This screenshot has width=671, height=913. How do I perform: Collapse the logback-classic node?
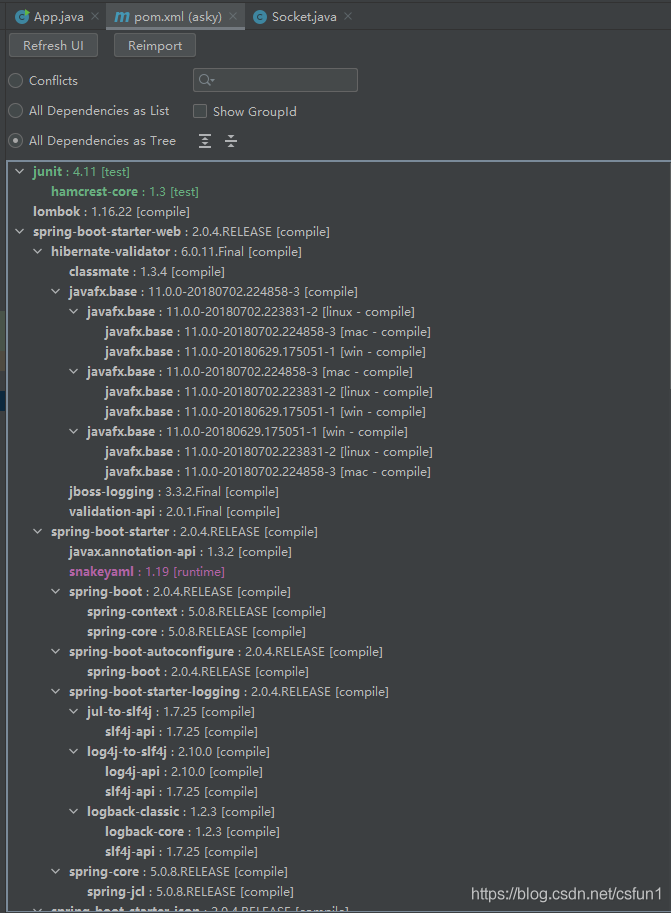pos(74,812)
